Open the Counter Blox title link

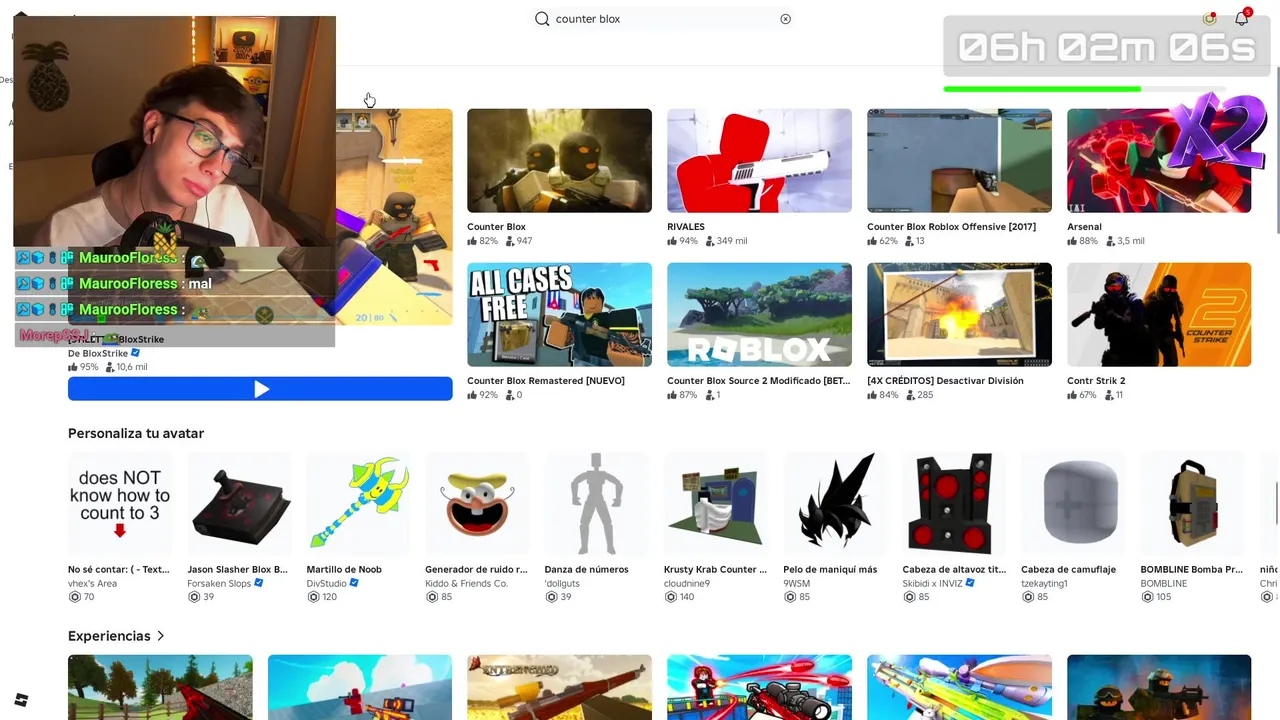496,227
